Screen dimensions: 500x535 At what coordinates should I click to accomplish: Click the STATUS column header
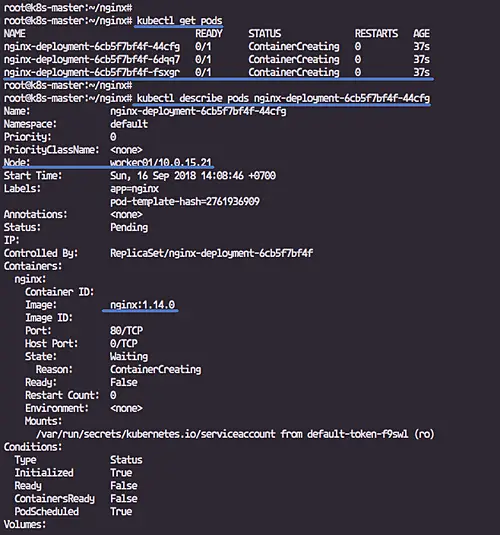(265, 34)
